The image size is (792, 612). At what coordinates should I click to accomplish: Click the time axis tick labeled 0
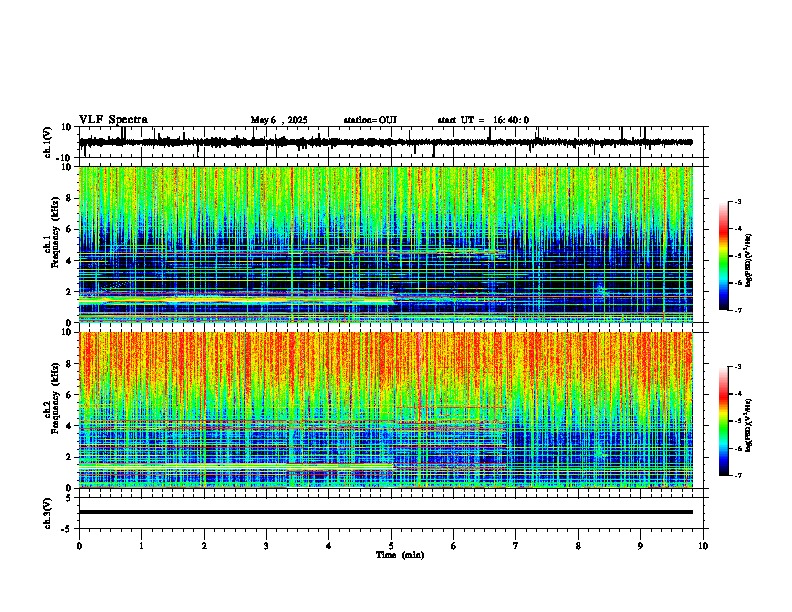[79, 546]
